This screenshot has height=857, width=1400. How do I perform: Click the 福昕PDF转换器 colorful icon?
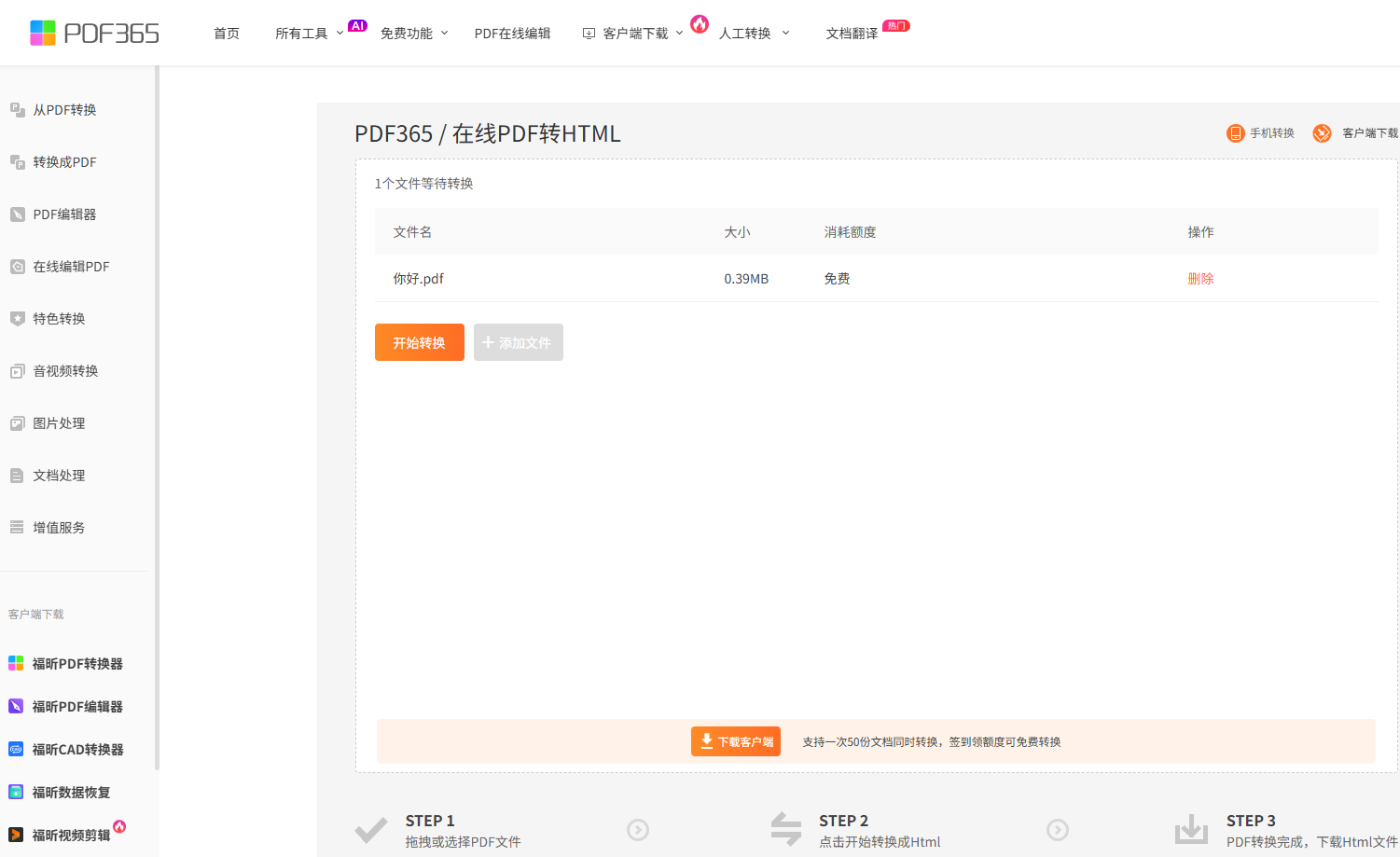click(16, 664)
